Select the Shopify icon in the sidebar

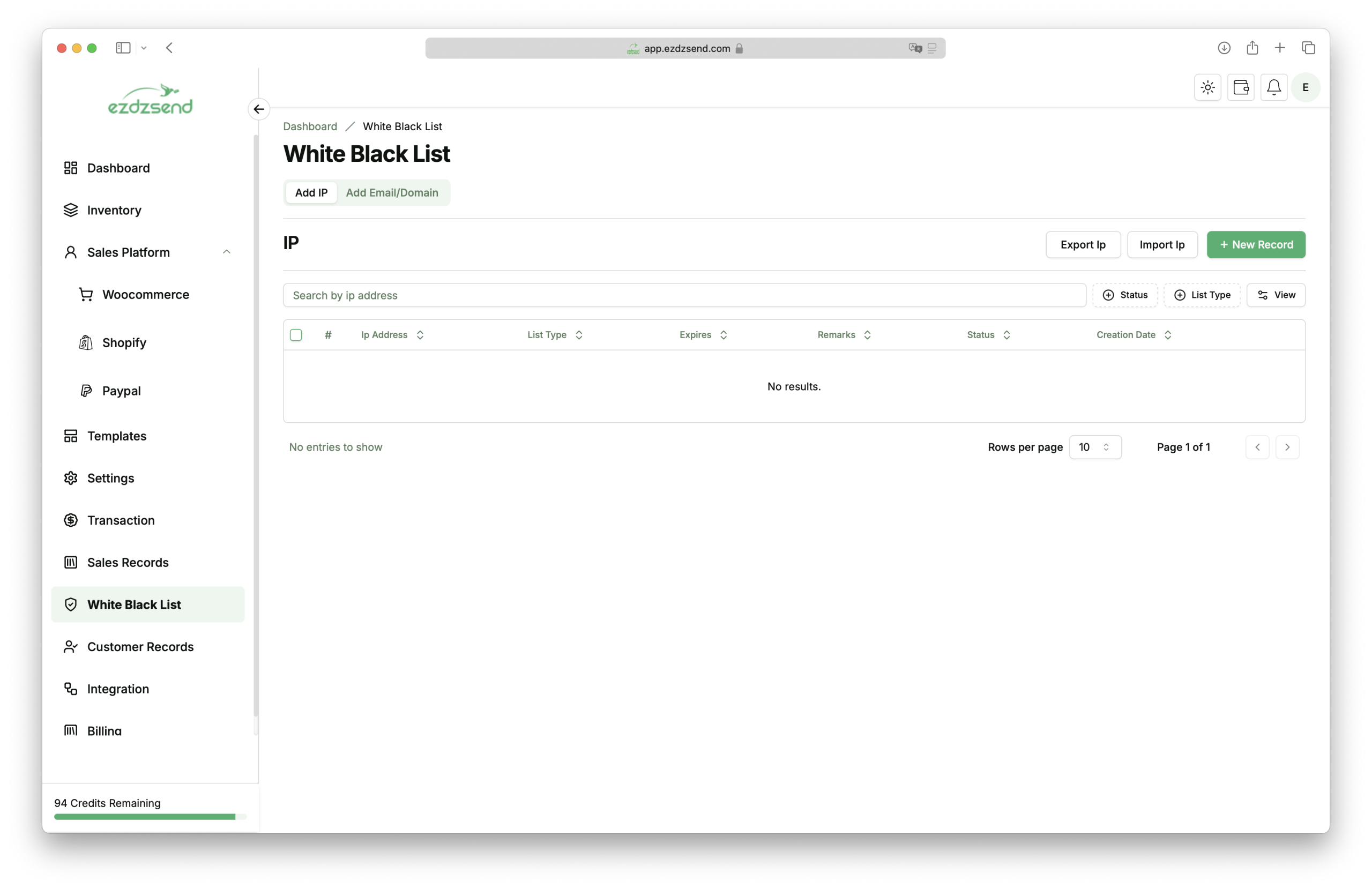pyautogui.click(x=85, y=342)
